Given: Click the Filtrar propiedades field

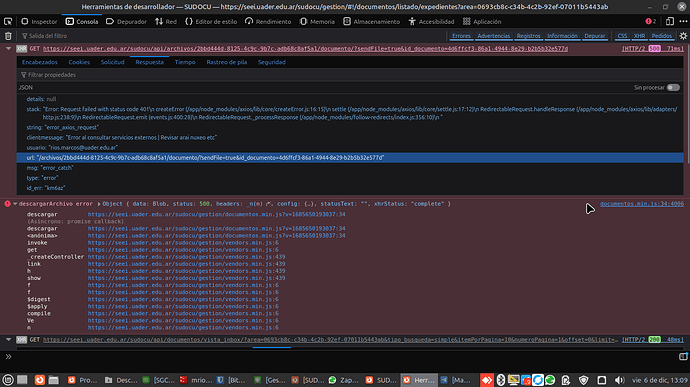Looking at the screenshot, I should point(350,75).
